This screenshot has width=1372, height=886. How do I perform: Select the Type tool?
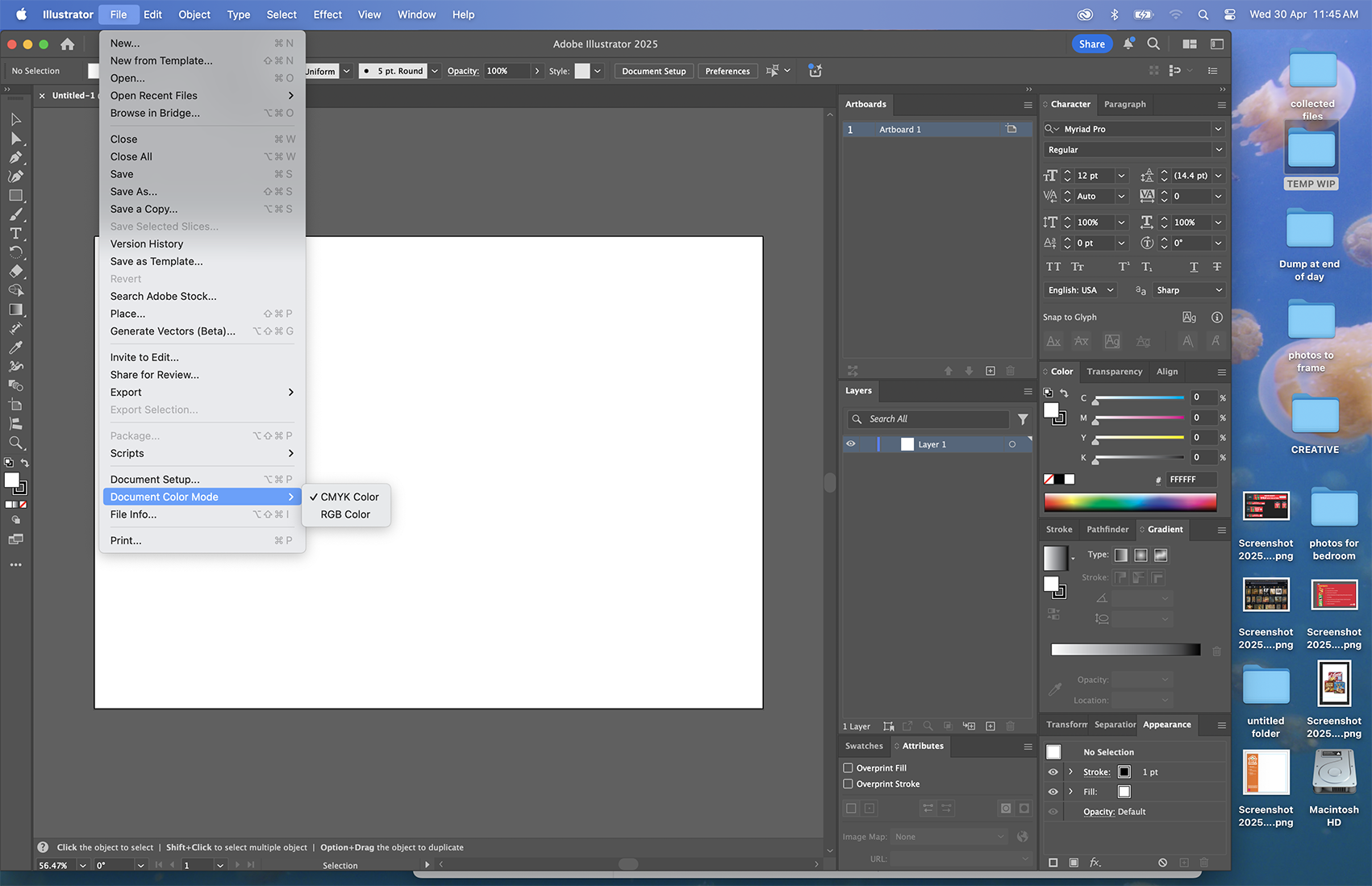pyautogui.click(x=16, y=233)
